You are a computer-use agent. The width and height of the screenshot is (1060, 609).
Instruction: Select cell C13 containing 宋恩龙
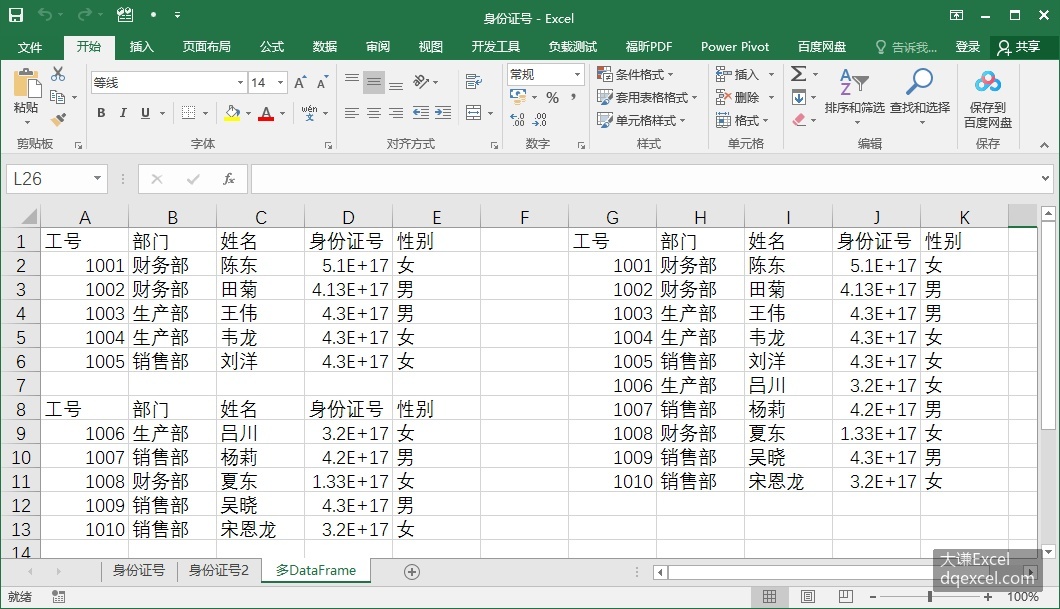pyautogui.click(x=260, y=529)
